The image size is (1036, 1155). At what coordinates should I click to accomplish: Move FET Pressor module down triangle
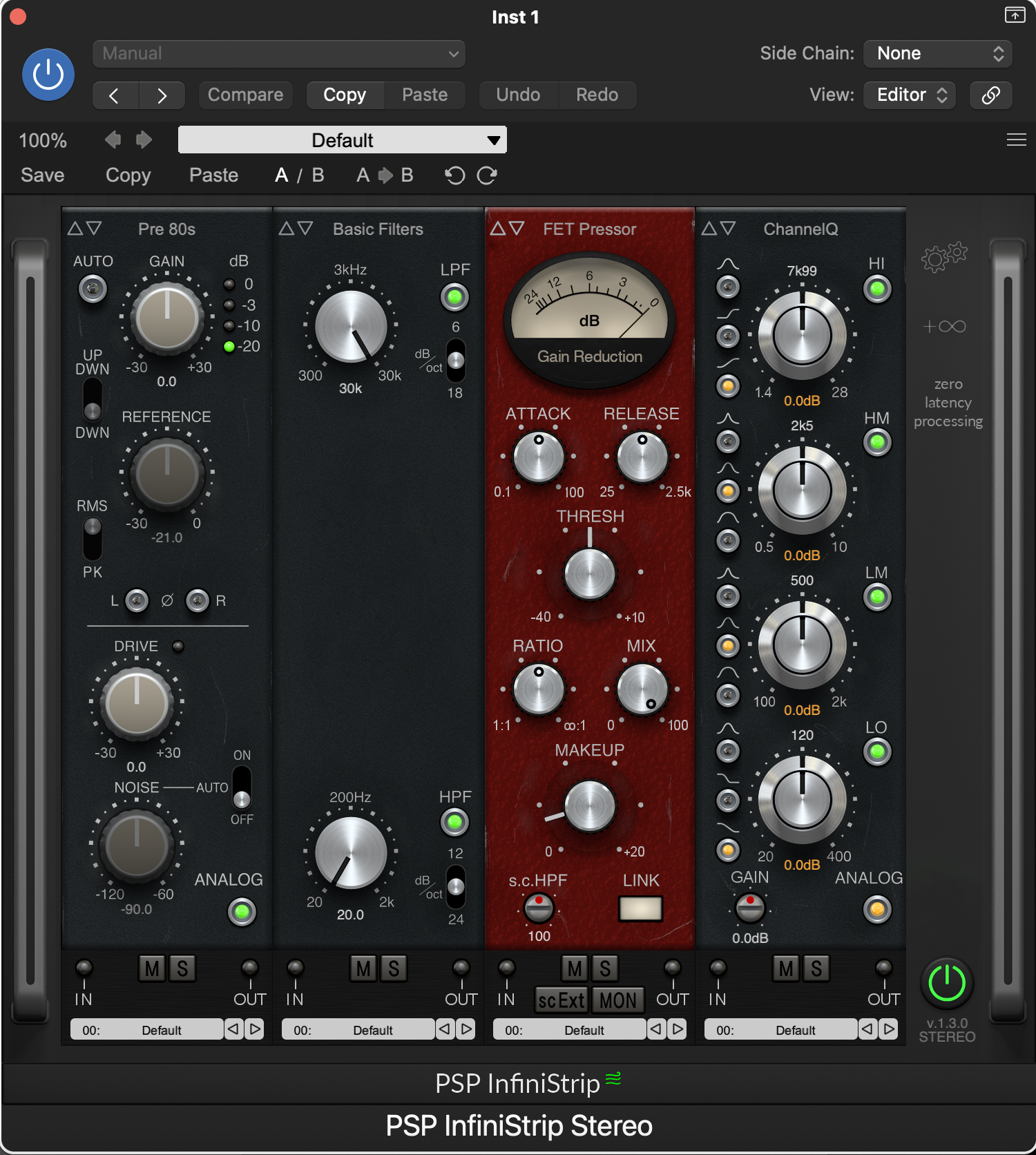(x=517, y=229)
